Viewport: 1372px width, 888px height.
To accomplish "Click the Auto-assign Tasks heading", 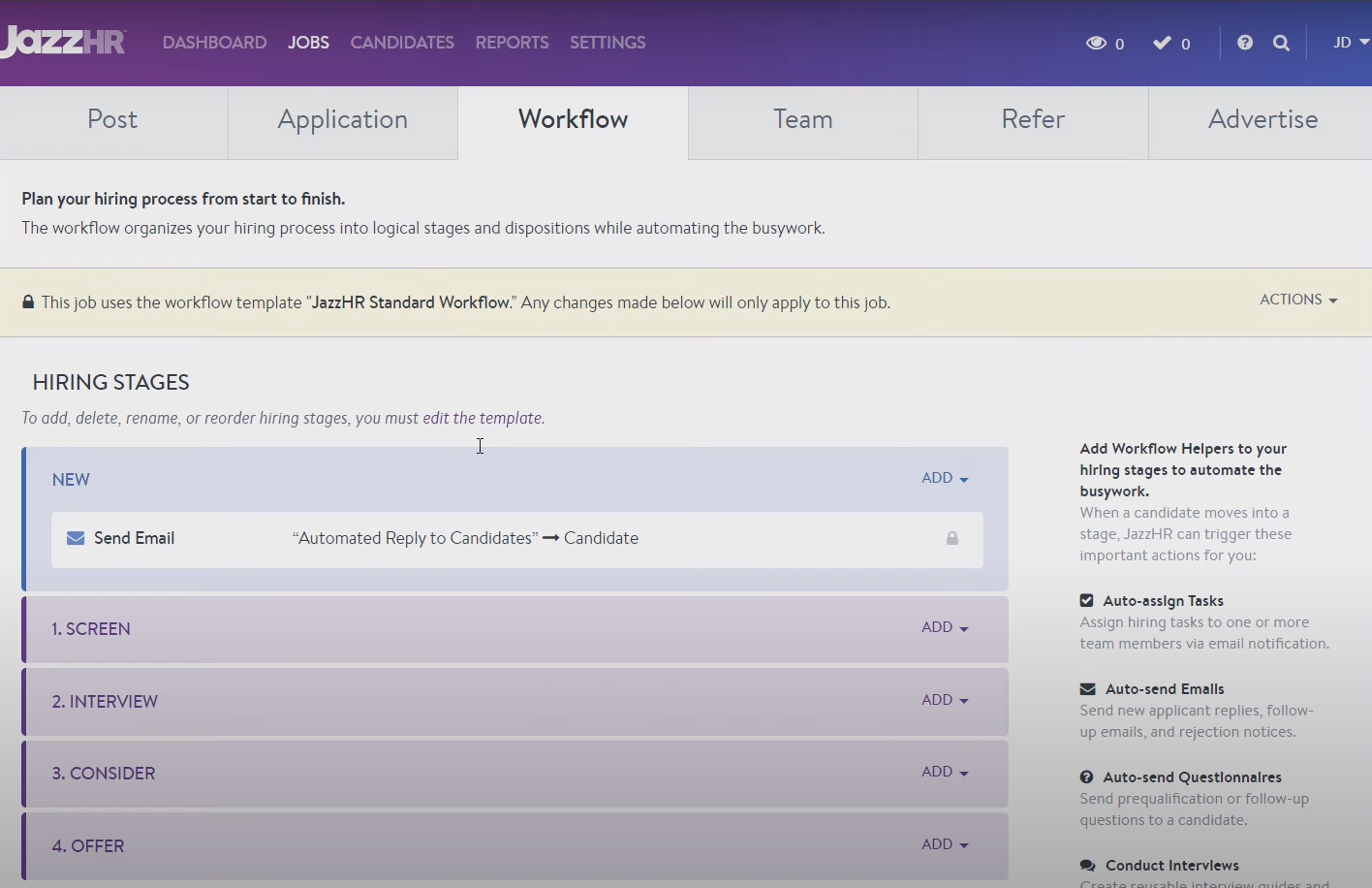I will (x=1163, y=601).
